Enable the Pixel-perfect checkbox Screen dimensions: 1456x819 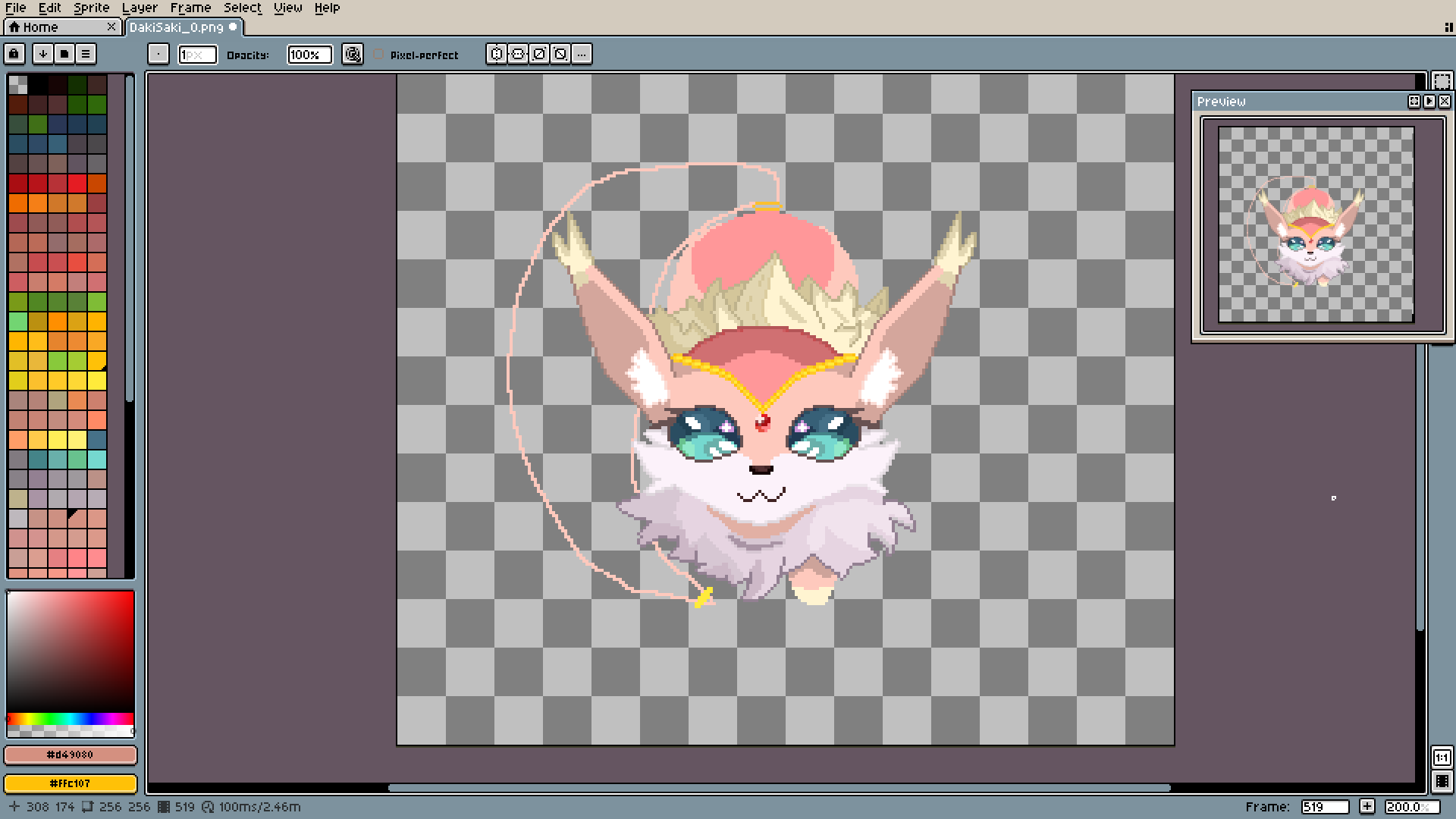pos(379,55)
